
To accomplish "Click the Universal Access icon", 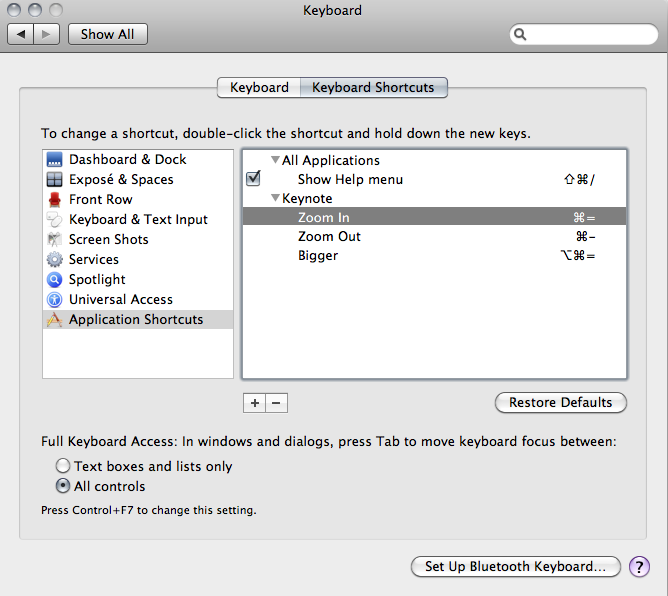I will pos(54,300).
